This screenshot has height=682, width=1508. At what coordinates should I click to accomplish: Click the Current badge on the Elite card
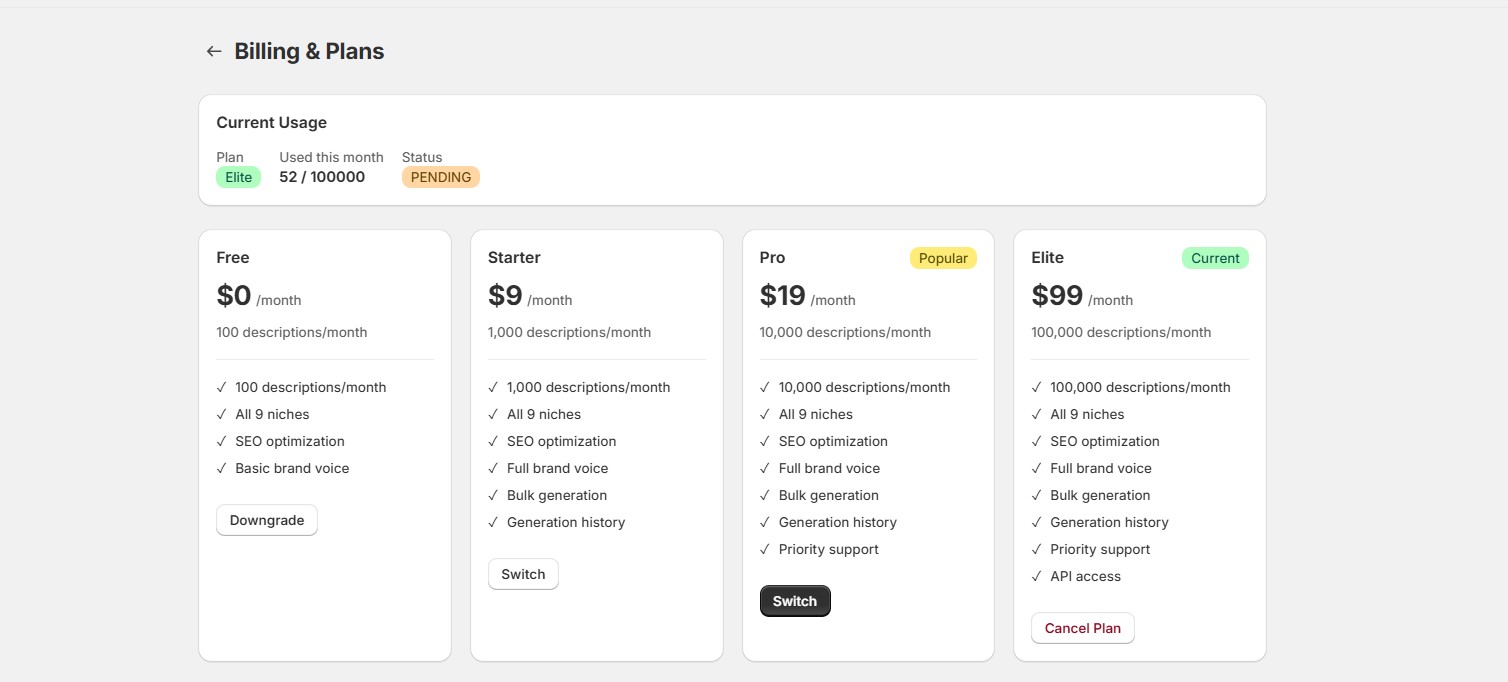coord(1215,257)
